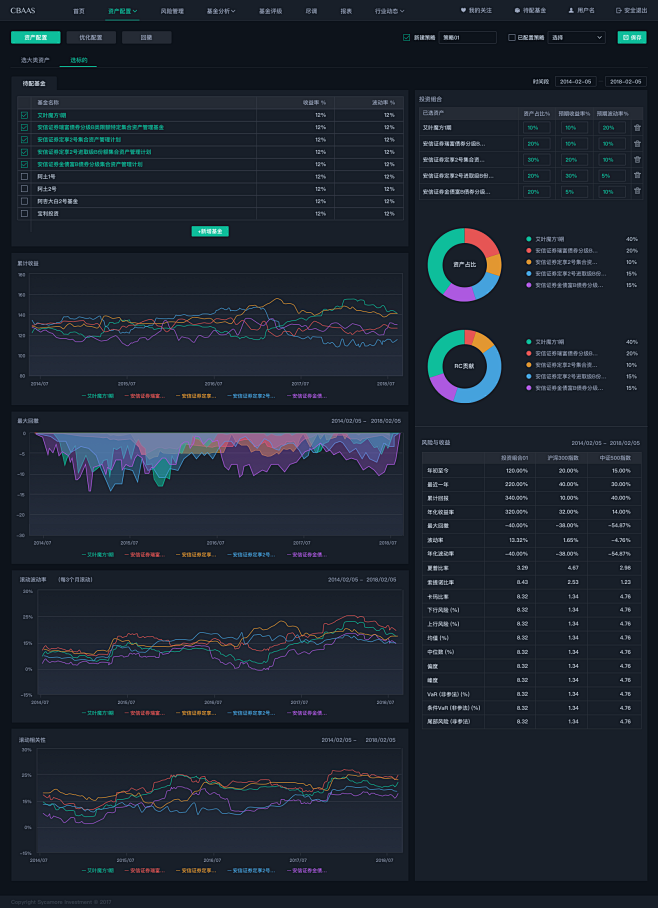
Task: Click green legend dot for 艾叶魔方1期 in 资产占比 chart
Action: (529, 239)
